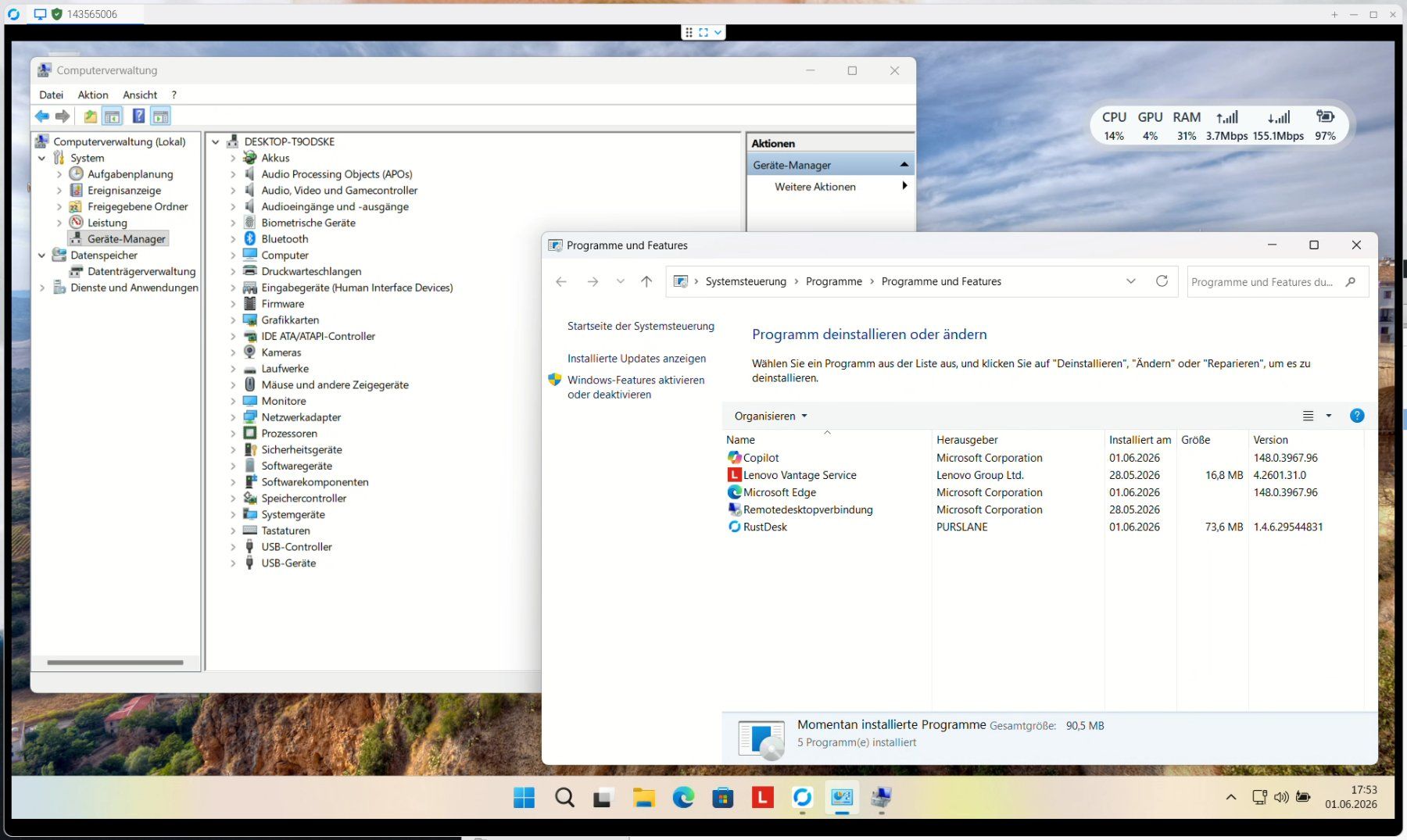The height and width of the screenshot is (840, 1407).
Task: Click fullscreen toggle icon in RustDesk top toolbar
Action: (x=703, y=32)
